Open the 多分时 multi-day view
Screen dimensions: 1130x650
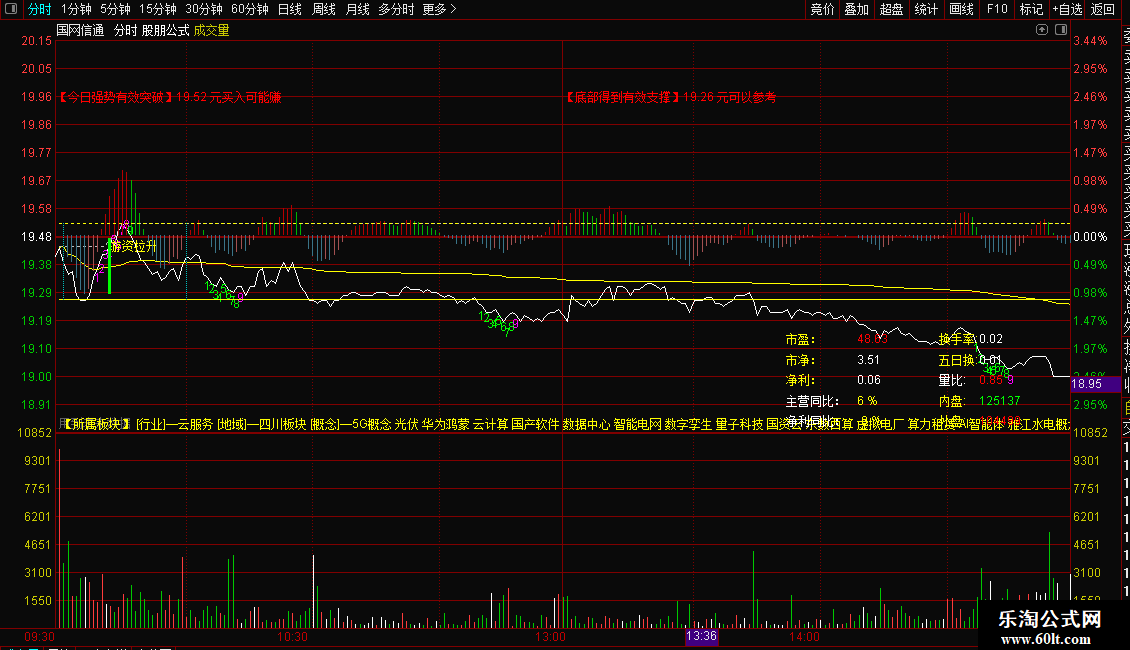[x=396, y=9]
